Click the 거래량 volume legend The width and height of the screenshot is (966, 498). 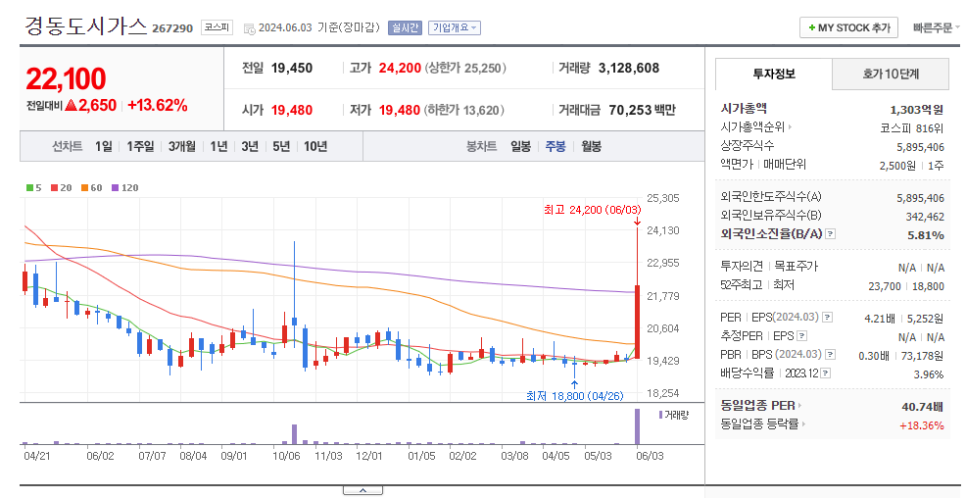click(673, 415)
